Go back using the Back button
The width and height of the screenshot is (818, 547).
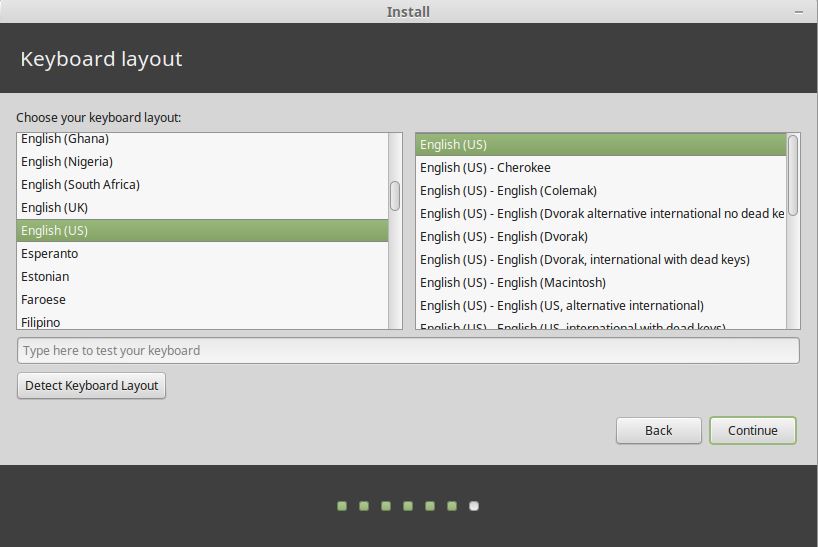coord(658,430)
